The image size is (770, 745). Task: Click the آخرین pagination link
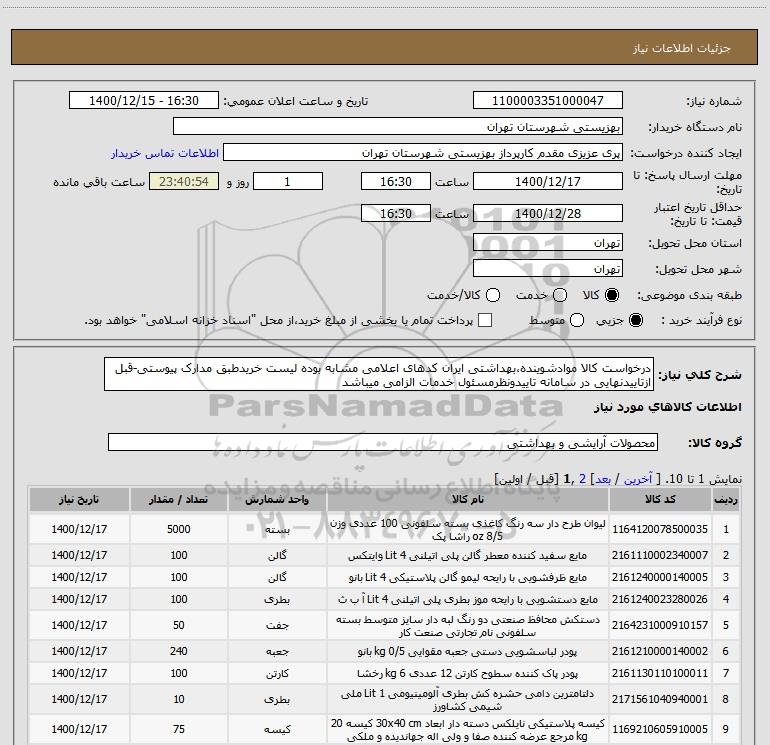click(637, 479)
